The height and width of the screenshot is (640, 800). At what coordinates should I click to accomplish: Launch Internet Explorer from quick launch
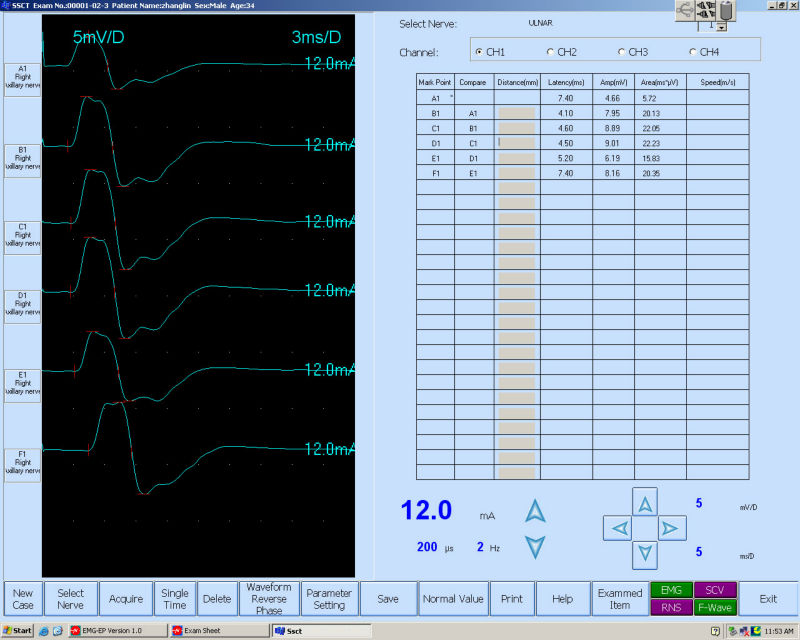tap(44, 631)
